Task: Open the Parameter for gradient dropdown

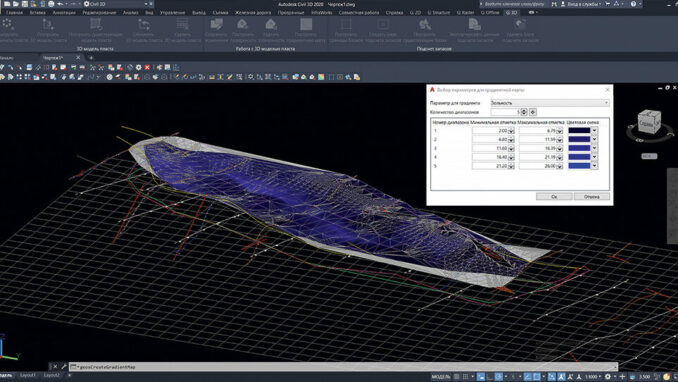Action: (x=550, y=103)
